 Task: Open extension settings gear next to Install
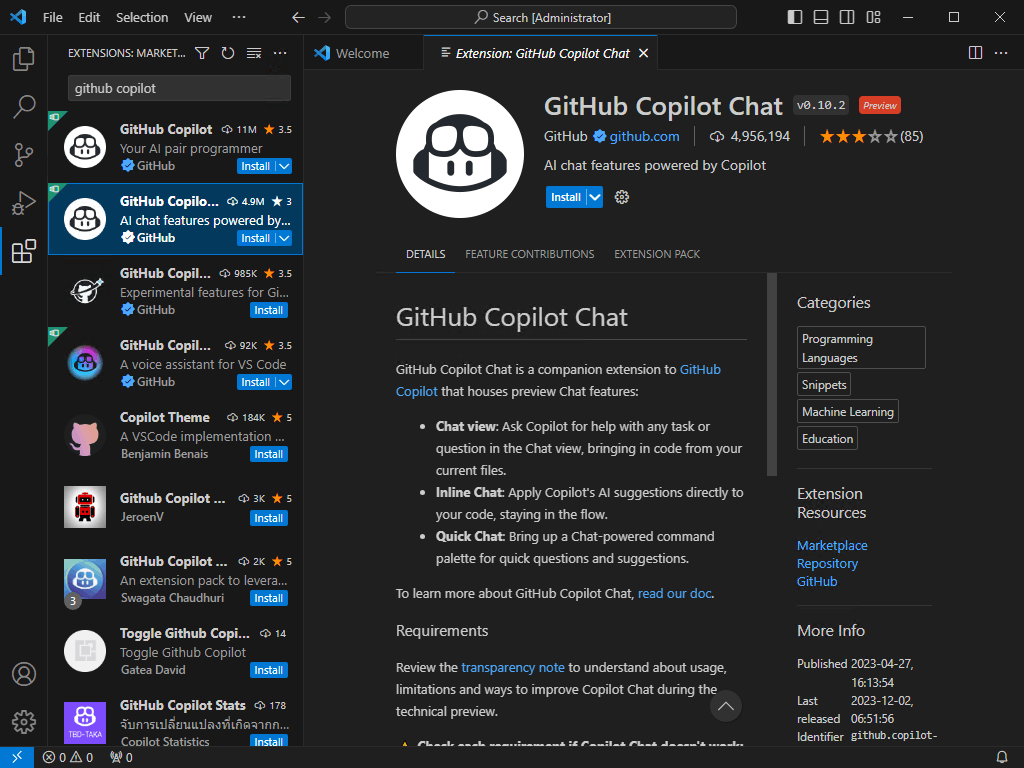coord(622,197)
